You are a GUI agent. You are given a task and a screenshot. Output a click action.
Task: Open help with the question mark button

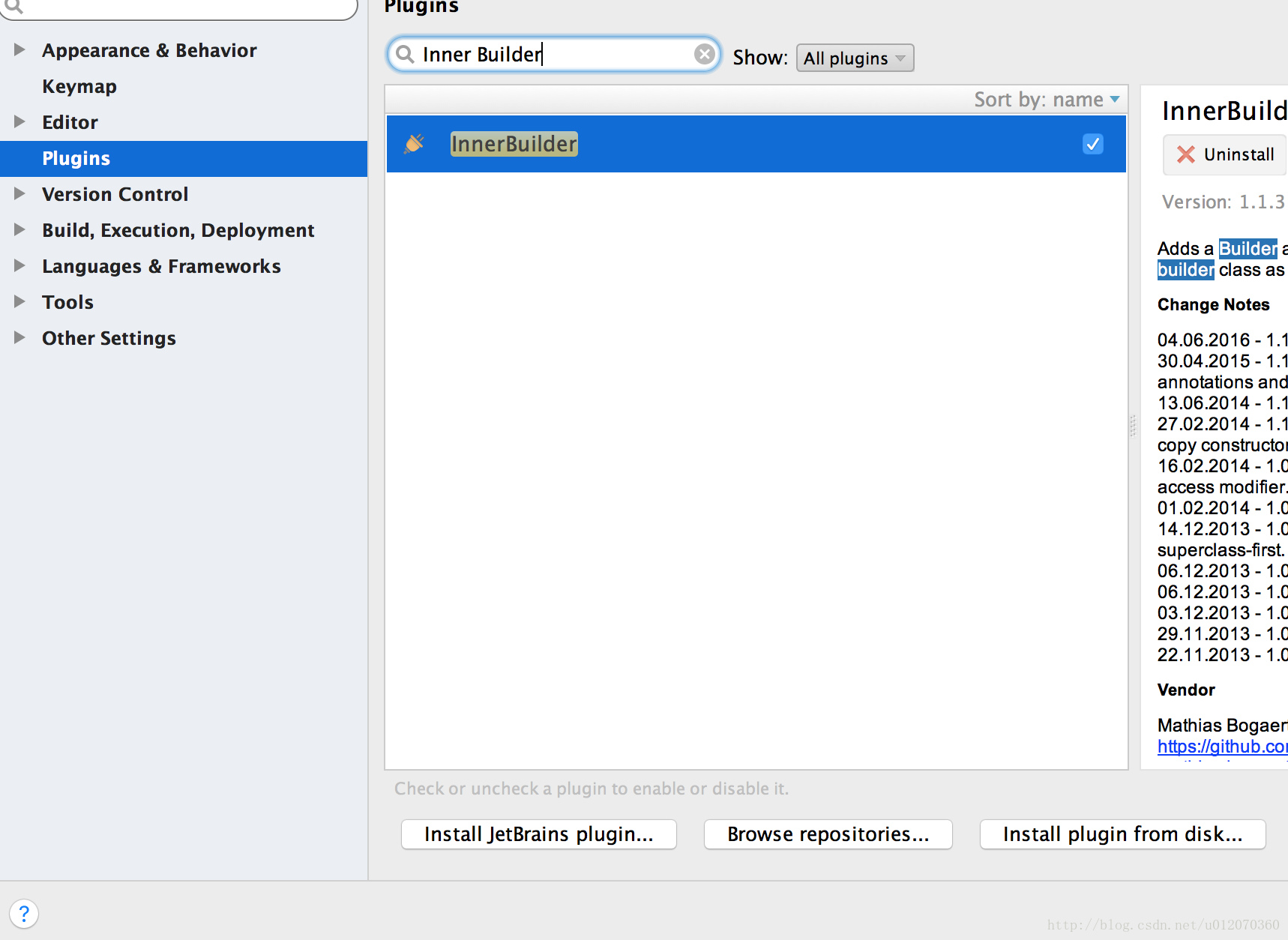24,914
